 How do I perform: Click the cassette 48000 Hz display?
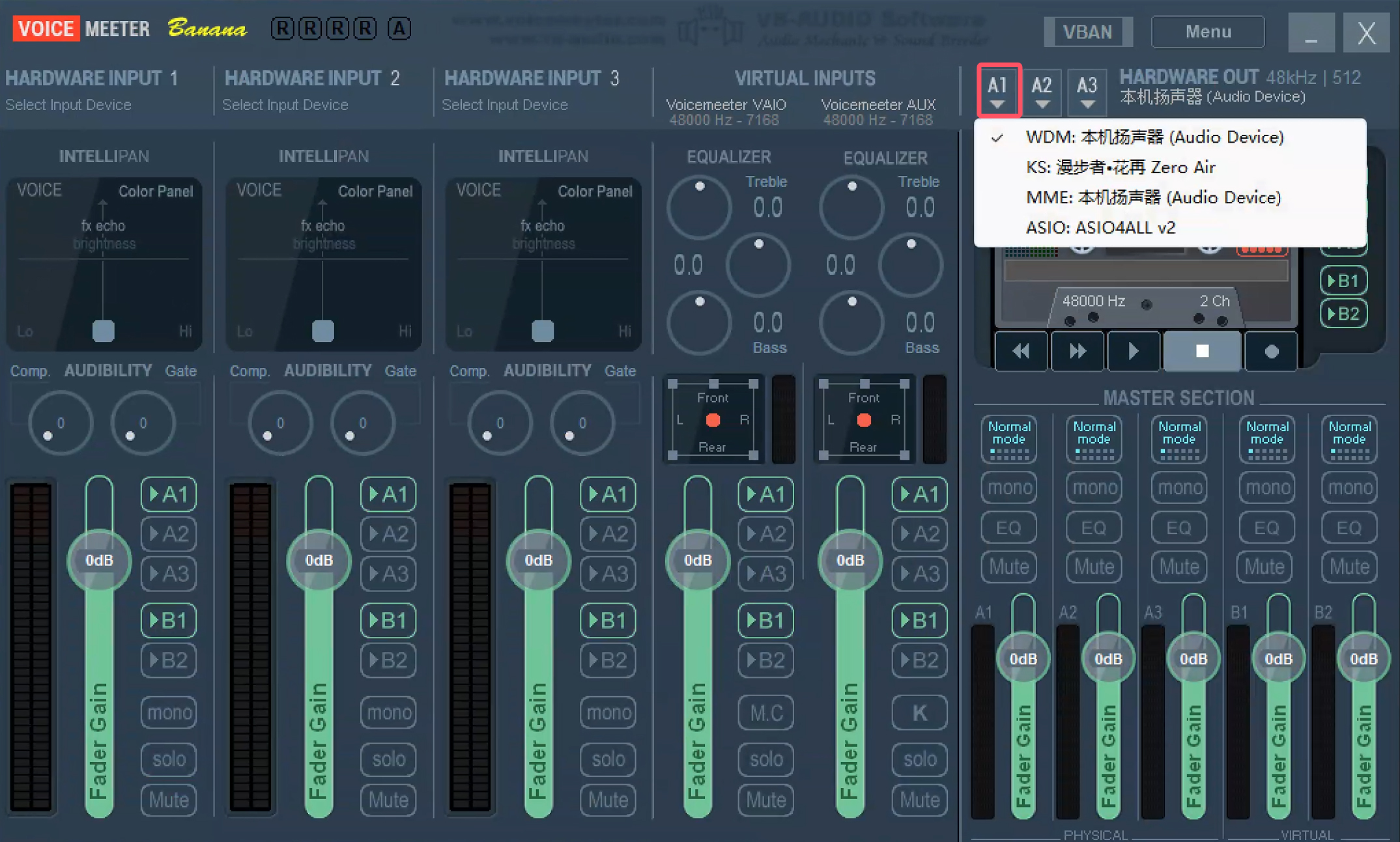click(x=1094, y=301)
